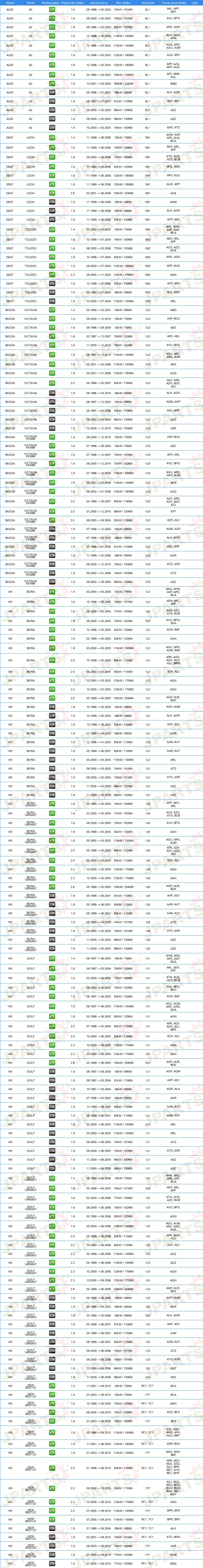Screen dimensions: 203x1568
Task: Select BORA model cell in the 1.4 row
Action: (30, 592)
